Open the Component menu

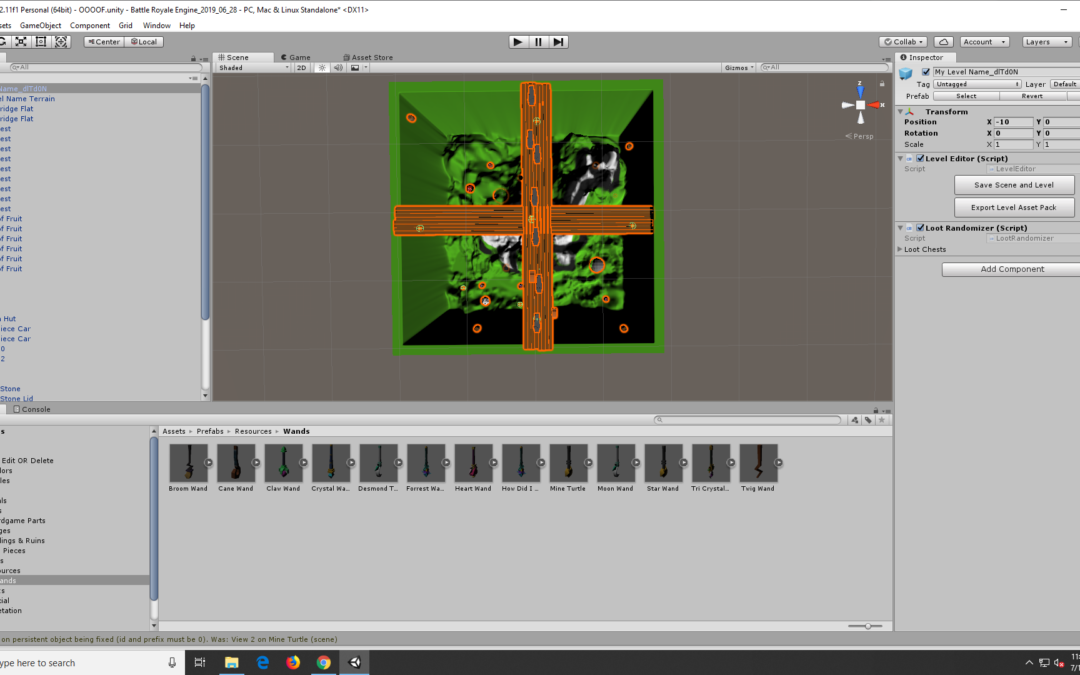90,25
